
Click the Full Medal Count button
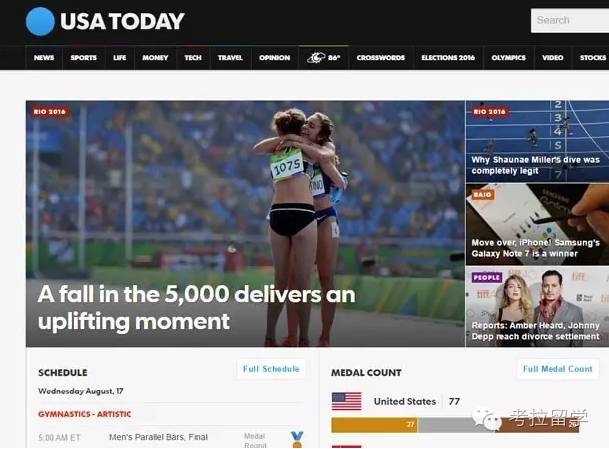pos(557,369)
